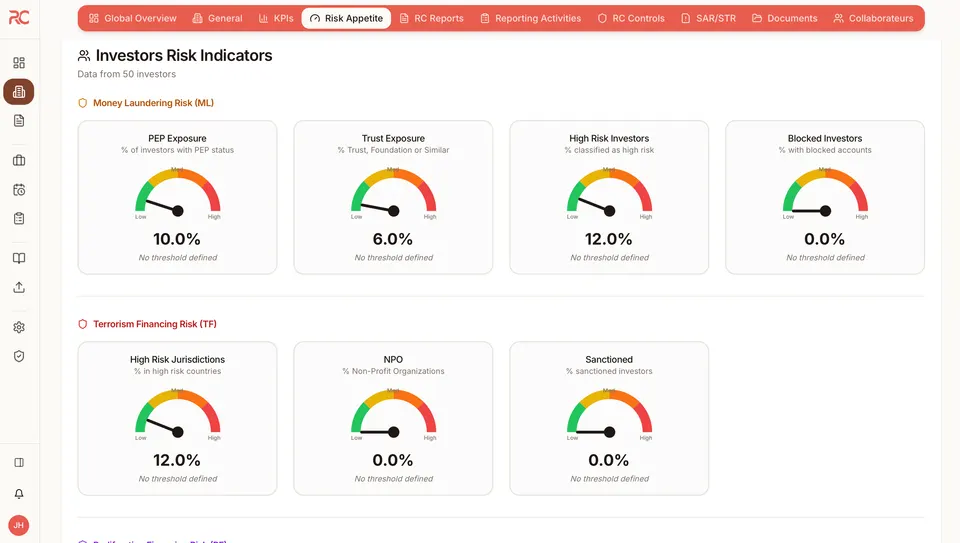Open the settings gear in sidebar
Screen dimensions: 960x543
[x=19, y=328]
